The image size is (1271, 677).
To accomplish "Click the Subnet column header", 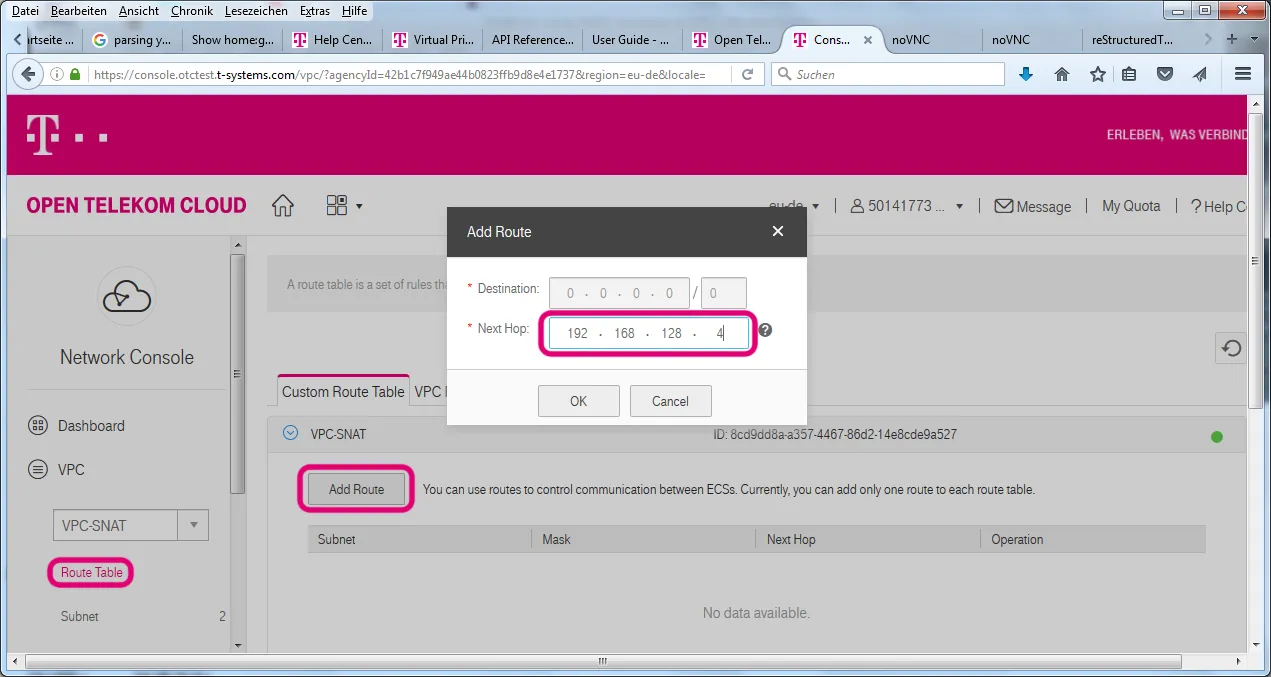I will [x=419, y=539].
